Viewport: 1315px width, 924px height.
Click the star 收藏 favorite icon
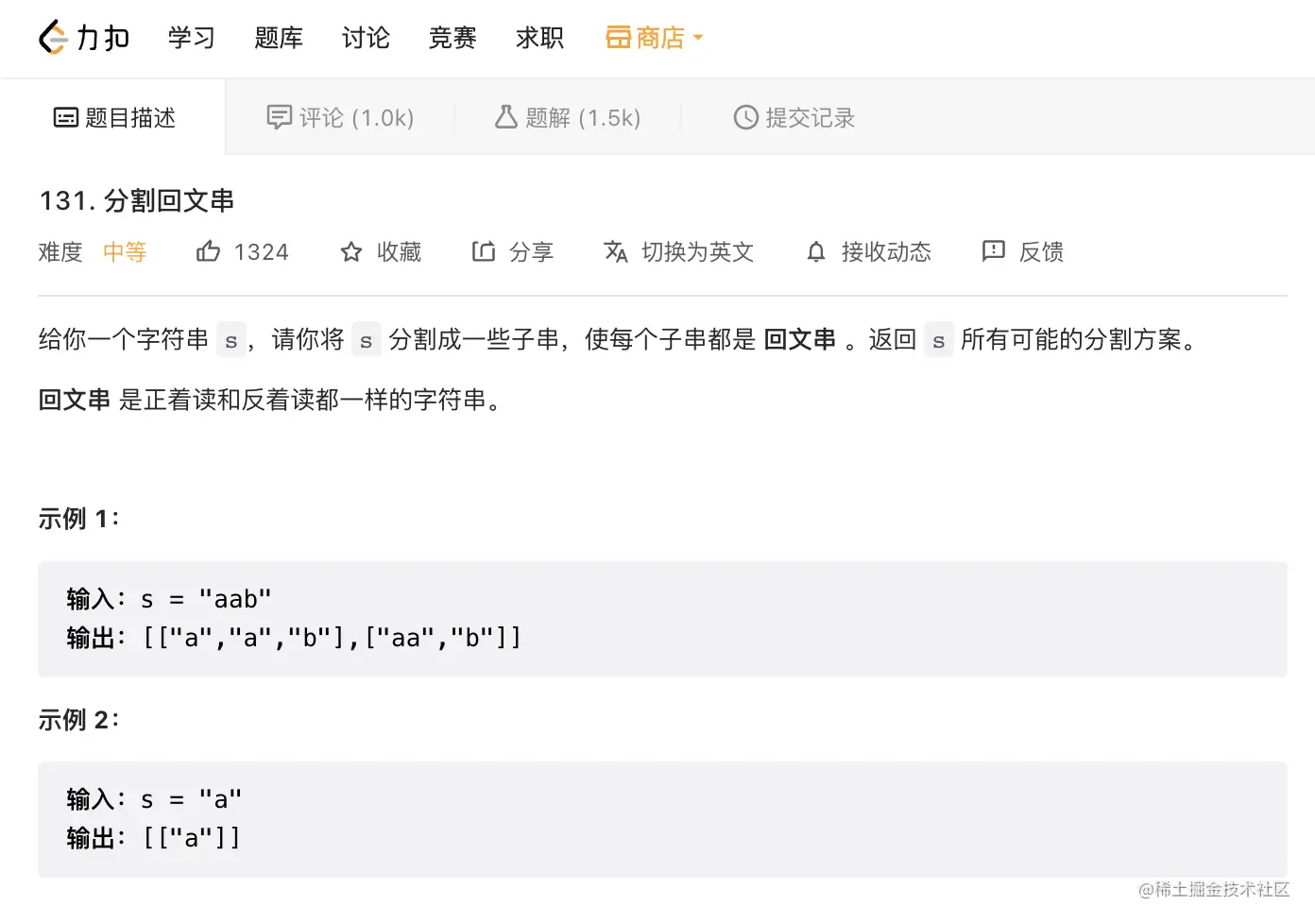point(351,252)
